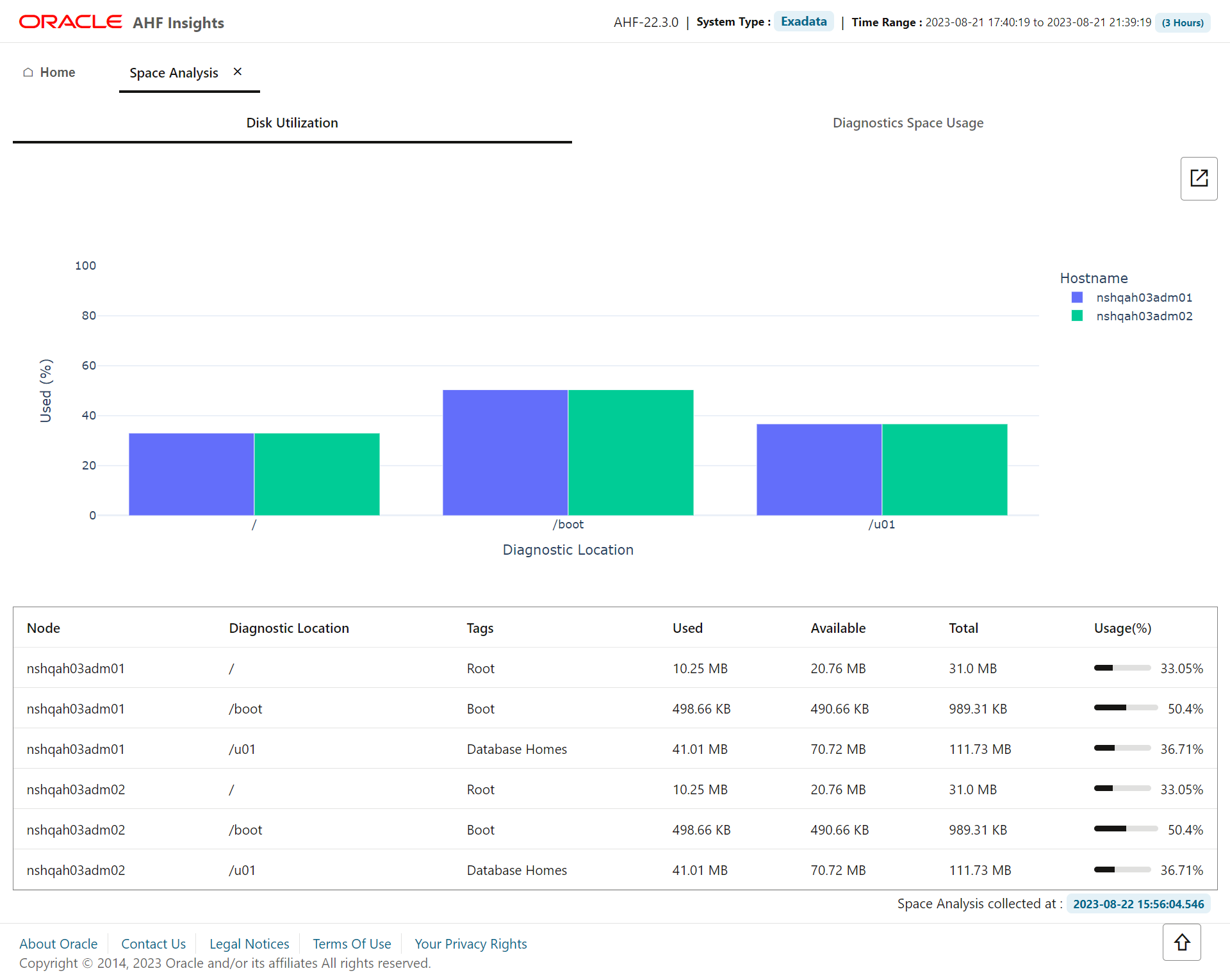Click the Oracle logo

(x=70, y=22)
